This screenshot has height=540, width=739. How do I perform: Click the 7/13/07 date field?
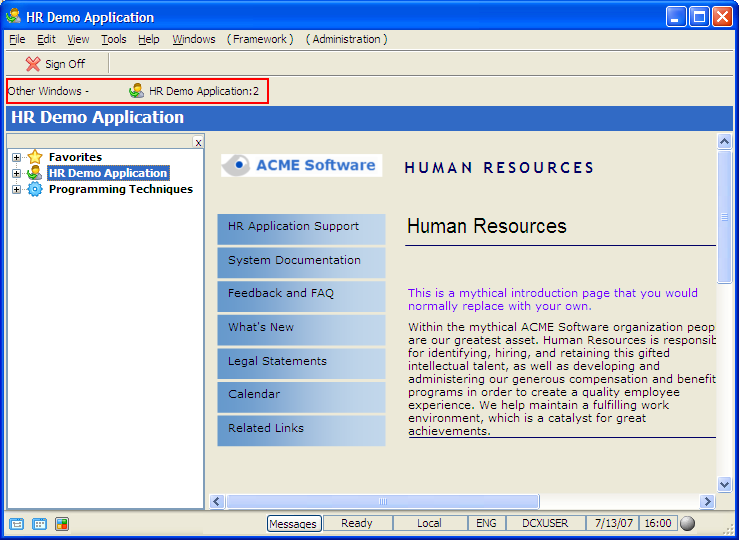point(614,523)
